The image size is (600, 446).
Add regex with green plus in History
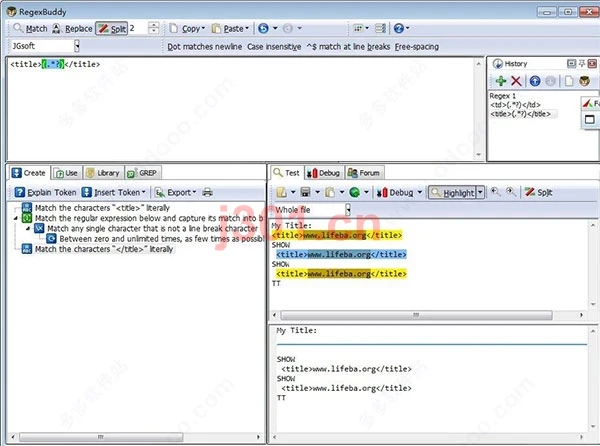[501, 81]
